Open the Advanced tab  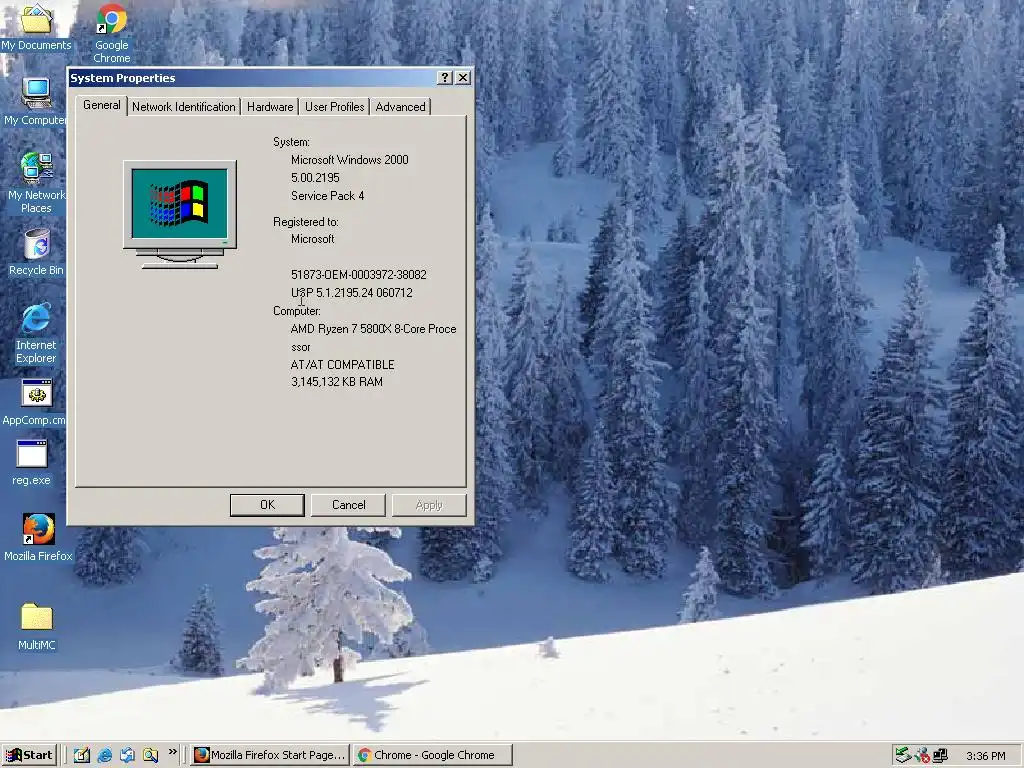click(x=400, y=106)
